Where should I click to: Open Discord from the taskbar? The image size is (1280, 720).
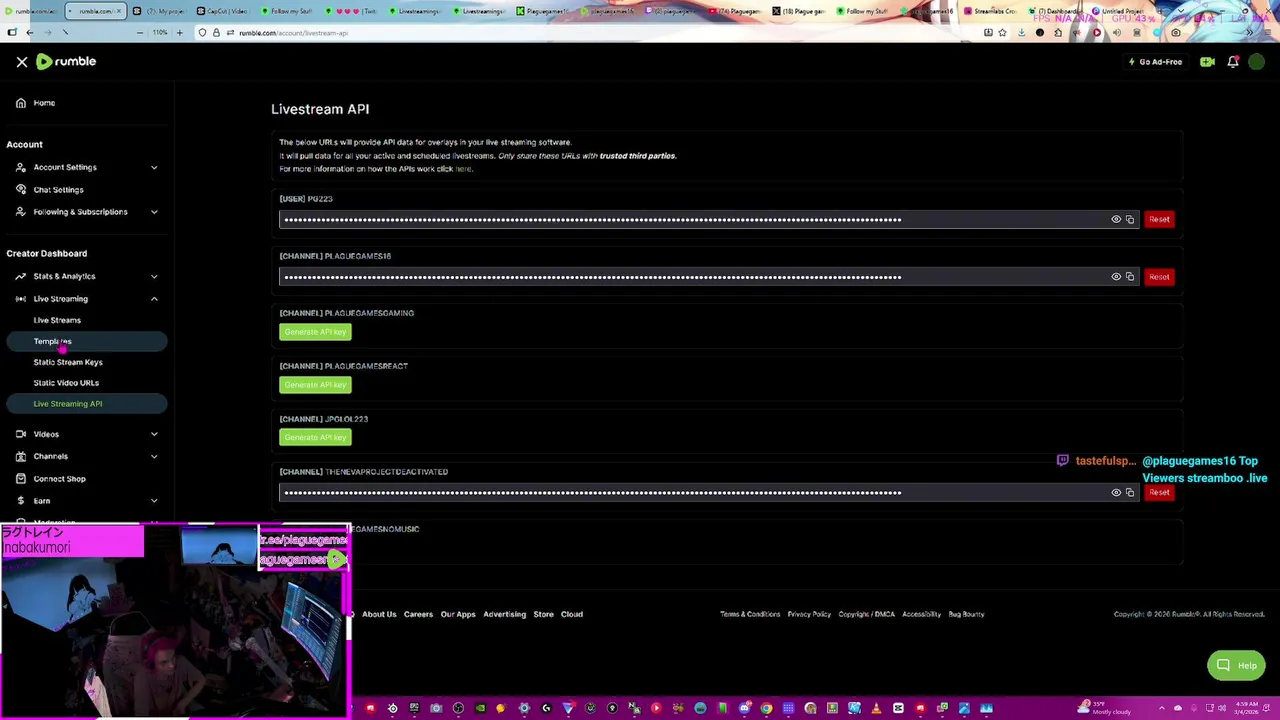(x=744, y=709)
